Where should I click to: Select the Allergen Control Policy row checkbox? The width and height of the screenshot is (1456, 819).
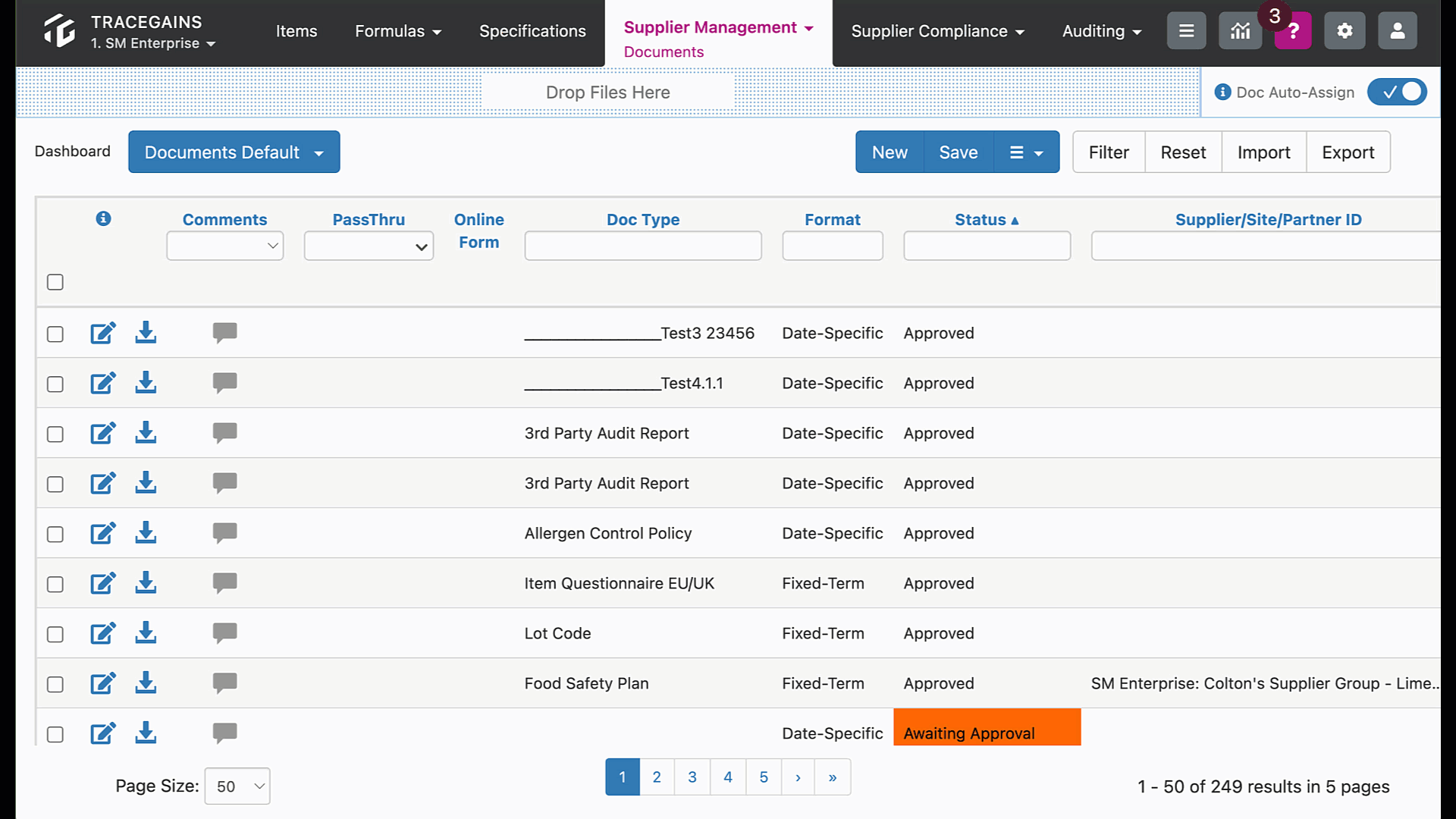click(55, 535)
